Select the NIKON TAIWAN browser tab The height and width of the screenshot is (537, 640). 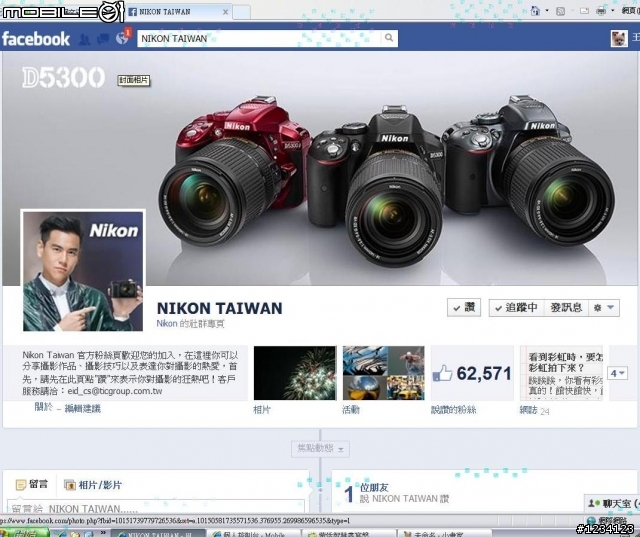178,12
